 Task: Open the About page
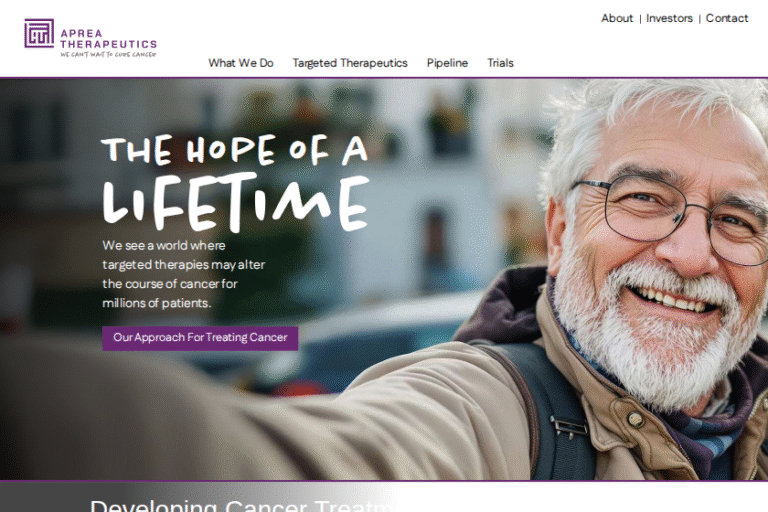(617, 18)
